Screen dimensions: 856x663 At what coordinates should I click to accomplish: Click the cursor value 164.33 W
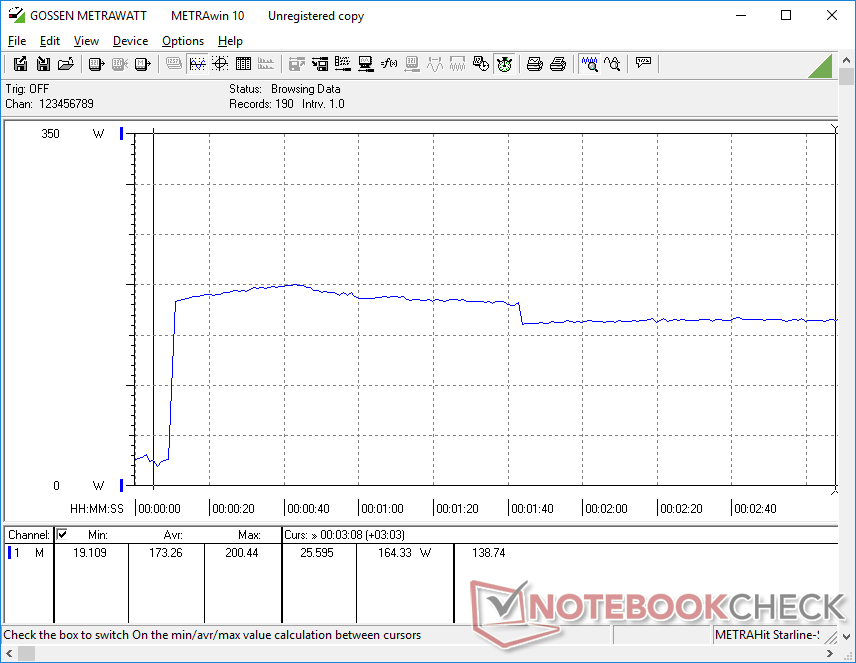click(405, 553)
